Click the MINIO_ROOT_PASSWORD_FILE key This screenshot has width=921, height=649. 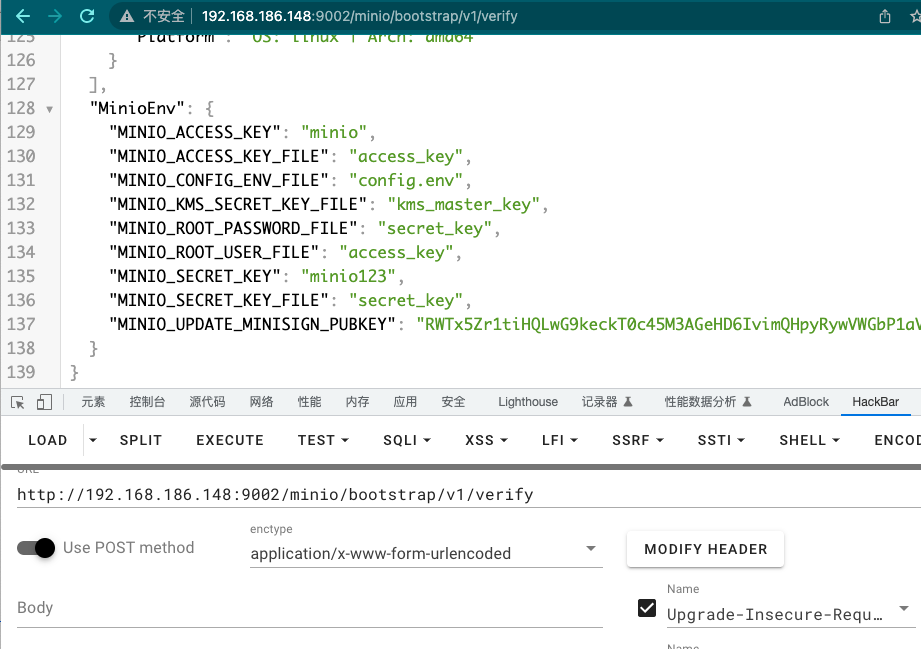point(233,228)
